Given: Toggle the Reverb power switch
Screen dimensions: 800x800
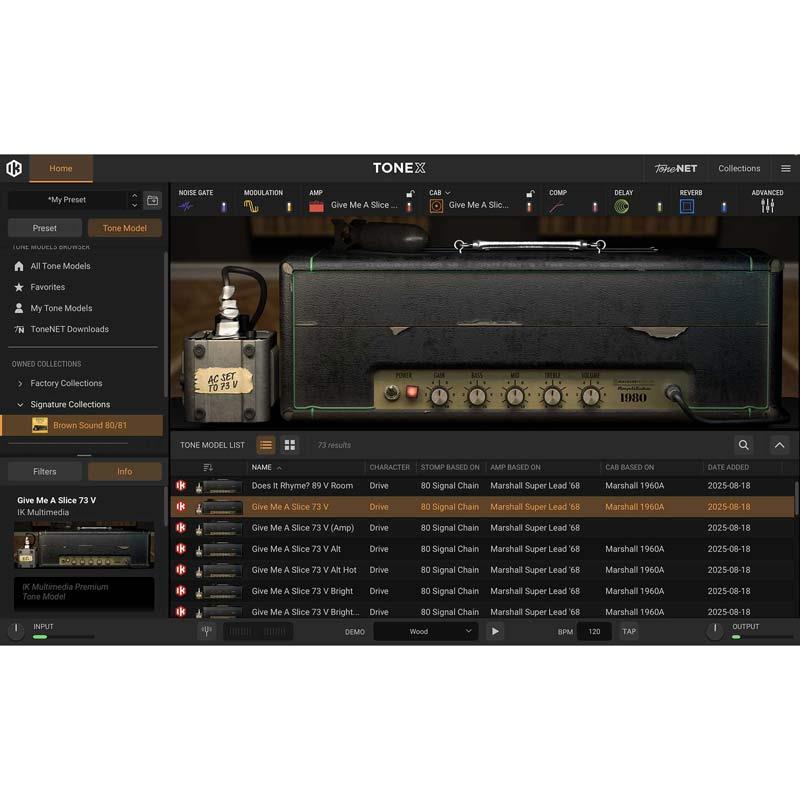Looking at the screenshot, I should 724,207.
